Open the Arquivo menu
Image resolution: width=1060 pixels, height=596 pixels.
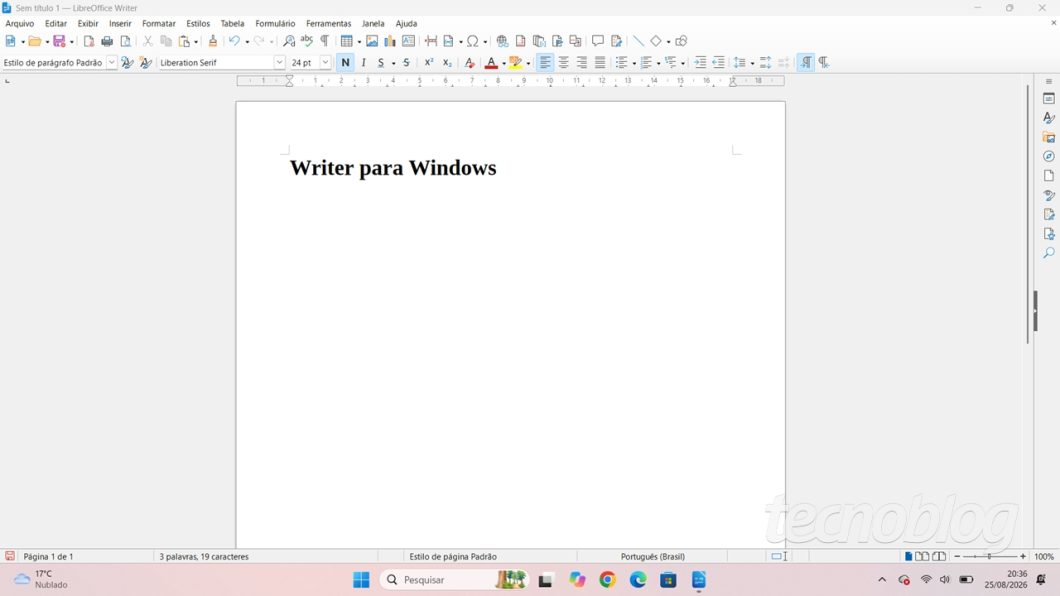(20, 23)
